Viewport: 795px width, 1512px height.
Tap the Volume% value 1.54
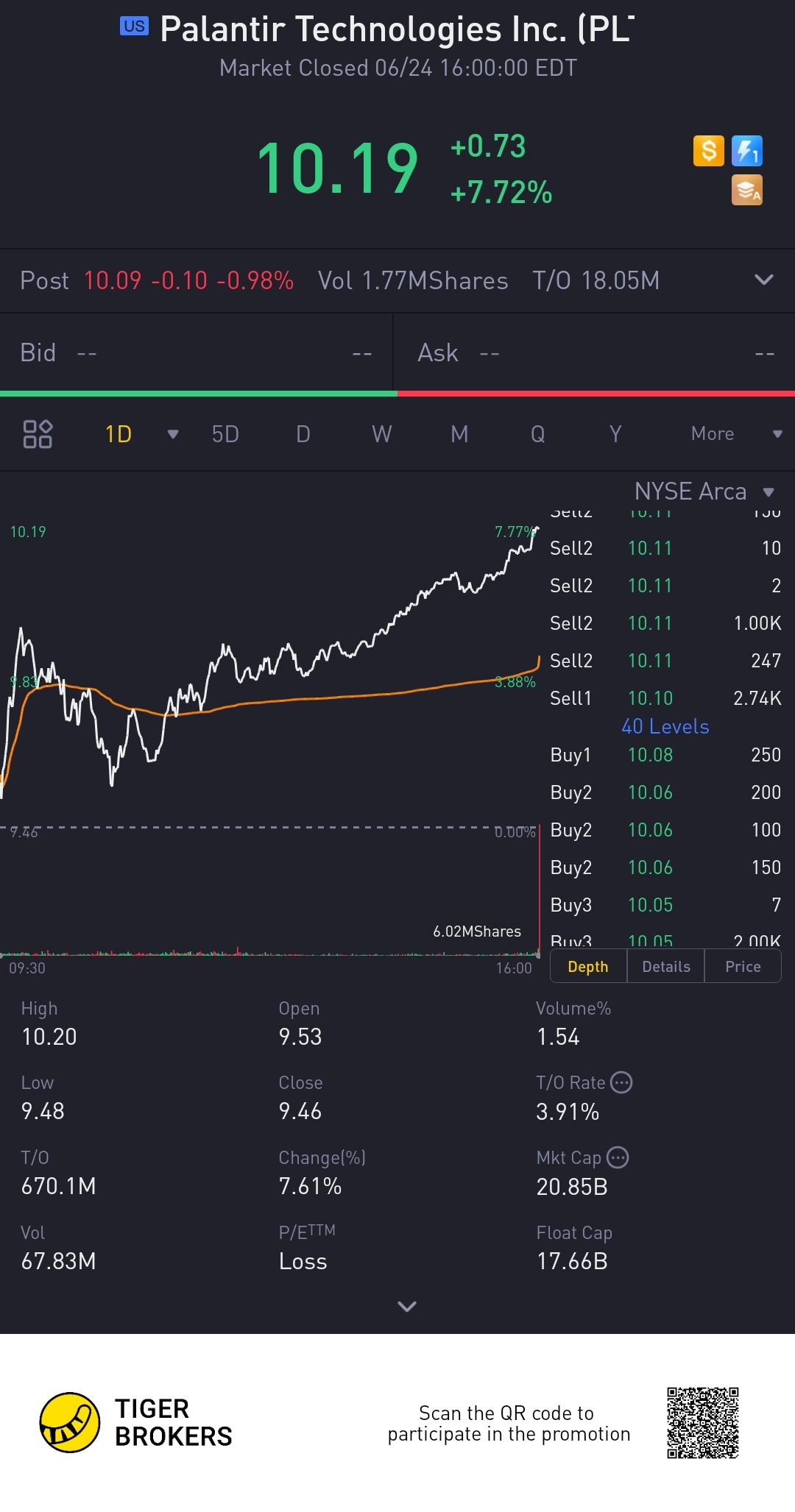pyautogui.click(x=558, y=1037)
